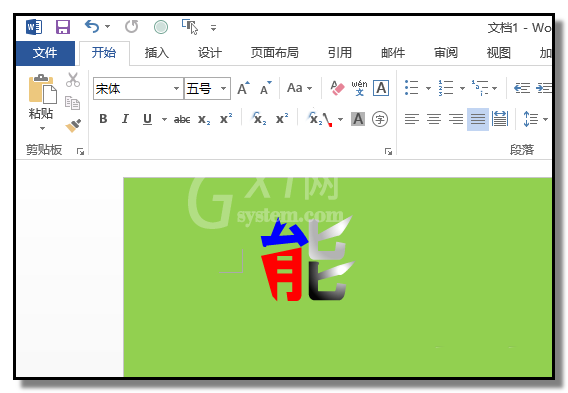Click the bullets list icon
This screenshot has height=393, width=568.
(x=412, y=88)
